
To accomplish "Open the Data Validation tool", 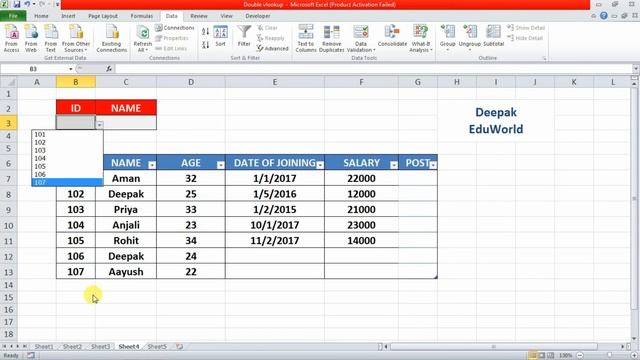I will 361,38.
